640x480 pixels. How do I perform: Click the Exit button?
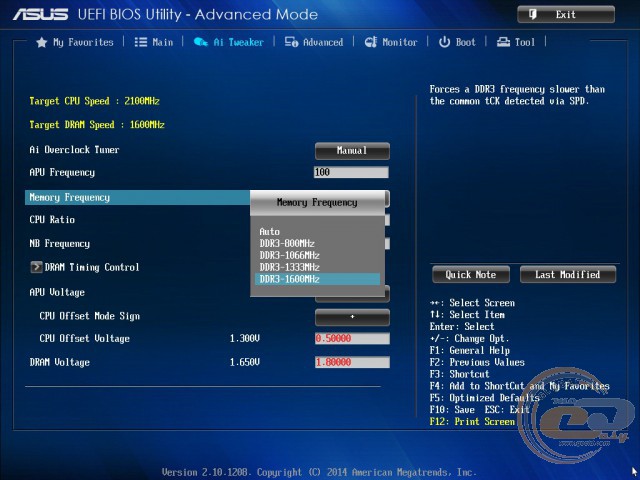coord(566,14)
